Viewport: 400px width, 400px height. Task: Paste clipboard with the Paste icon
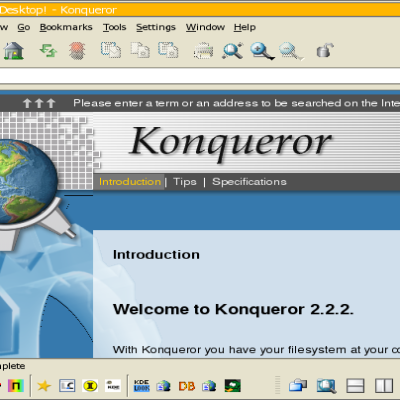point(168,50)
